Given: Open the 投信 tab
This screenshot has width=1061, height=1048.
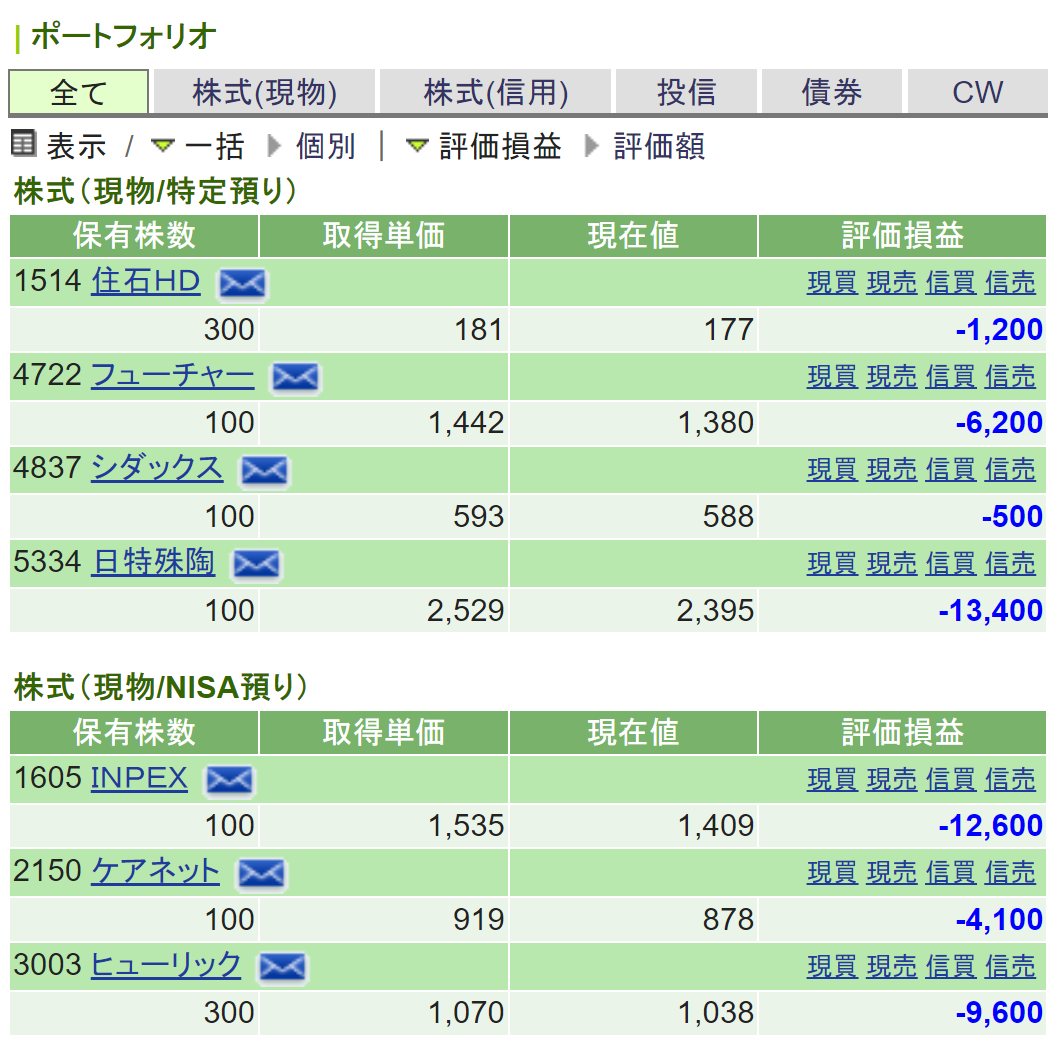Looking at the screenshot, I should pos(686,92).
